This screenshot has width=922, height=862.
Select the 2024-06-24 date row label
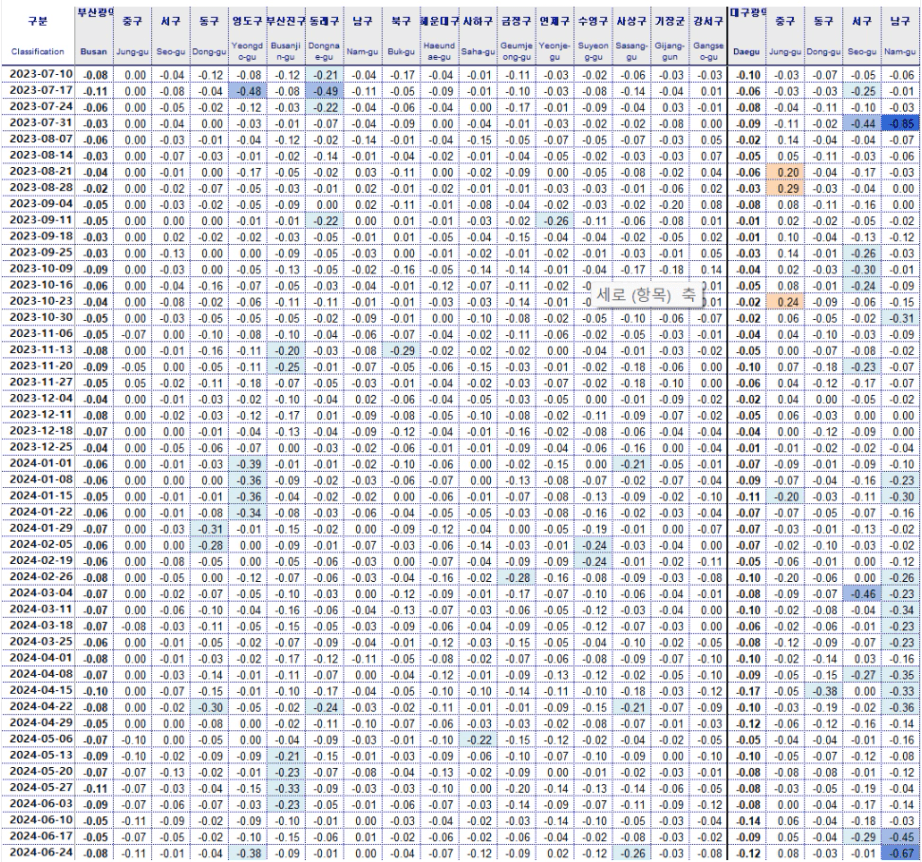(x=41, y=852)
